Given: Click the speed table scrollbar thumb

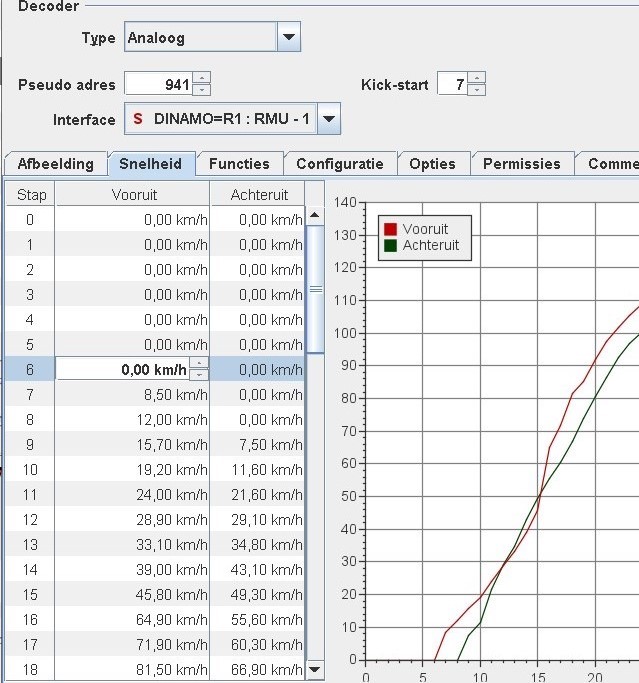Looking at the screenshot, I should click(315, 289).
